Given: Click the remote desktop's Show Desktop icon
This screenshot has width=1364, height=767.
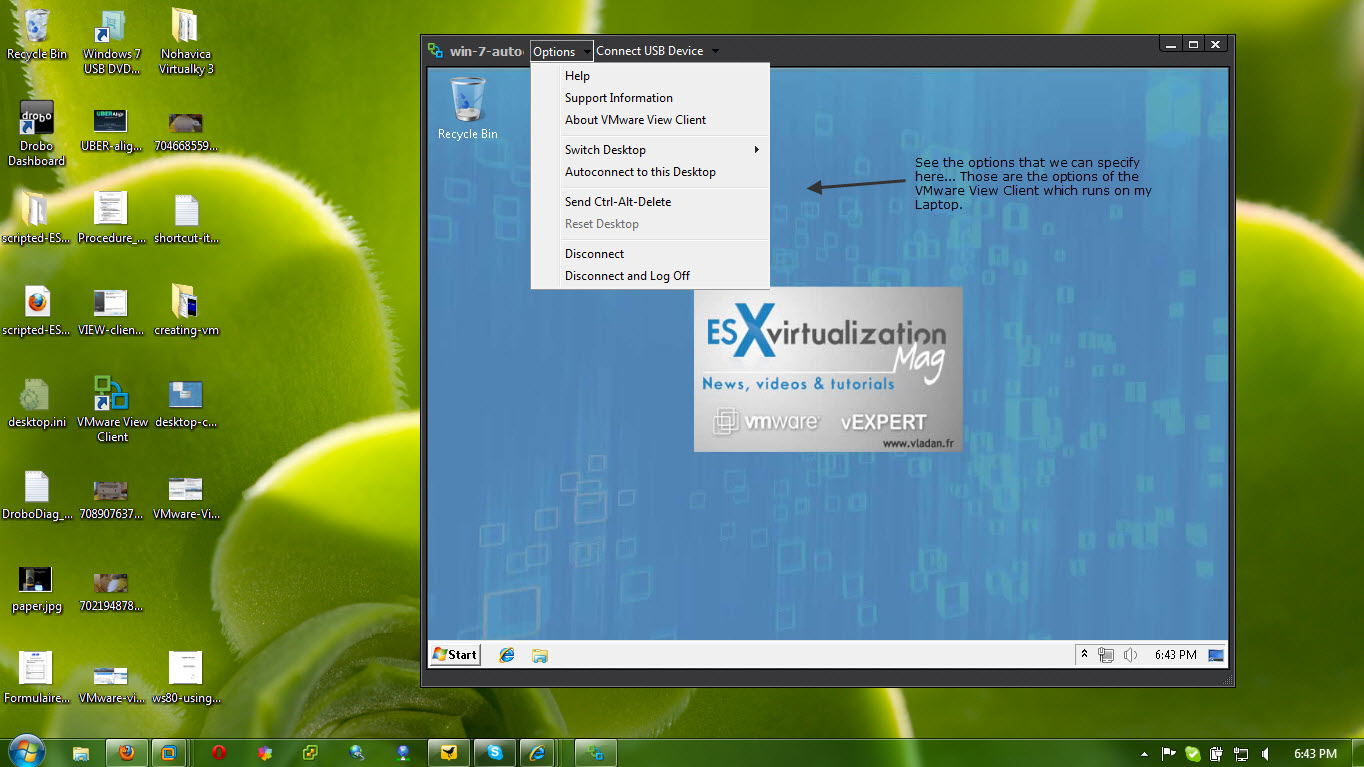Looking at the screenshot, I should click(x=1216, y=655).
